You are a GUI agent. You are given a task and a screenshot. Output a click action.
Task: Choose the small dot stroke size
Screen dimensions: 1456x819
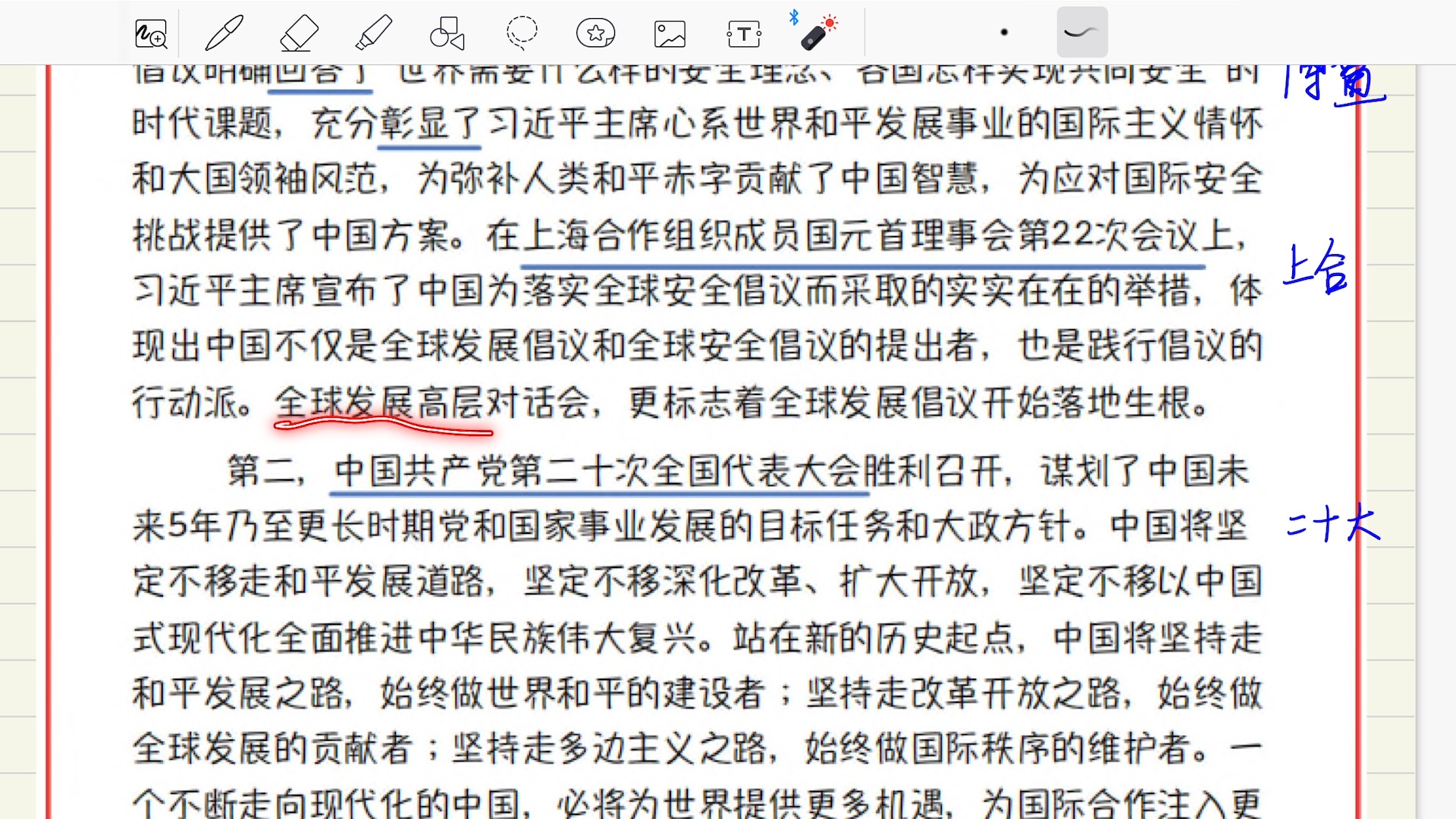(x=1004, y=33)
